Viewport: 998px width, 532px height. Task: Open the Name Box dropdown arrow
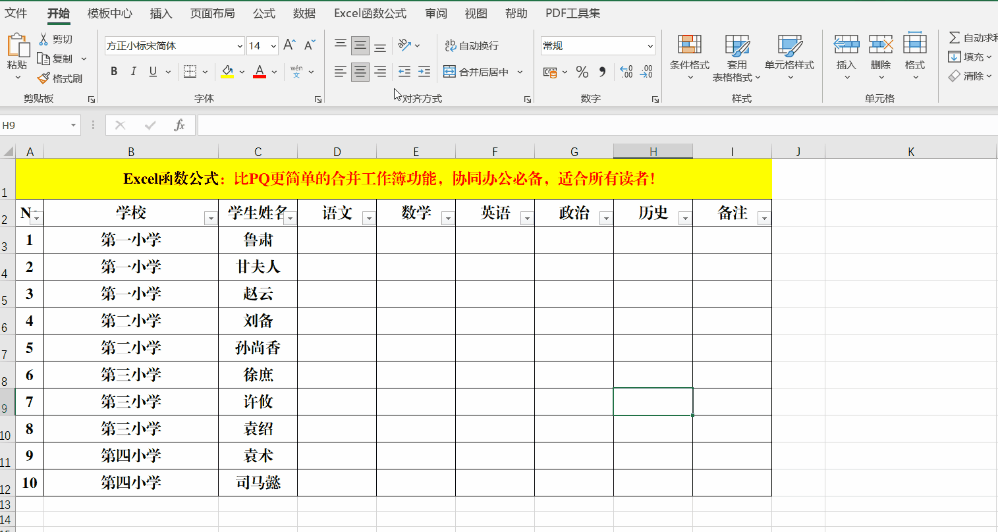(x=74, y=125)
